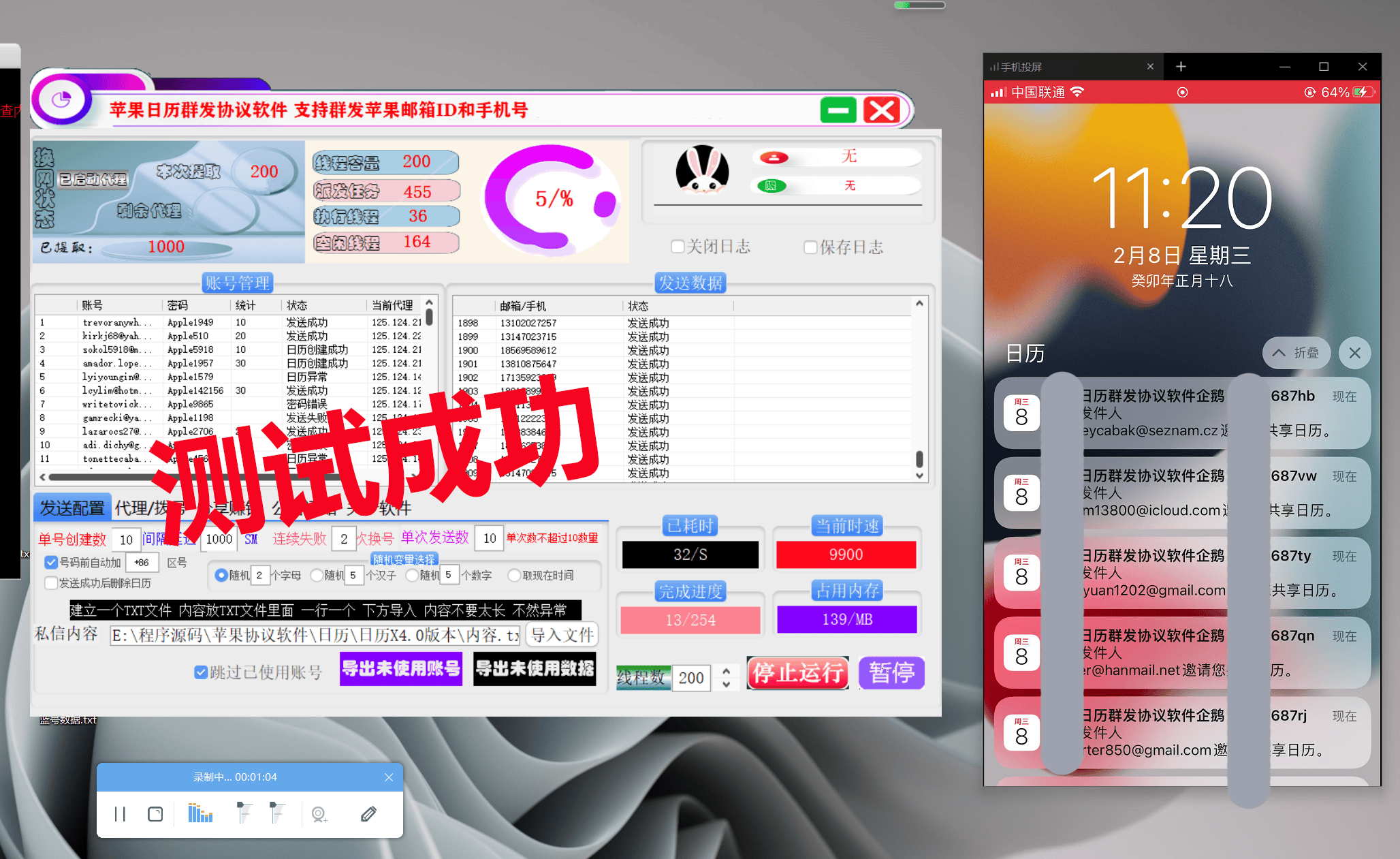The height and width of the screenshot is (859, 1400).
Task: Close the 手机投屏 tab
Action: 1150,67
